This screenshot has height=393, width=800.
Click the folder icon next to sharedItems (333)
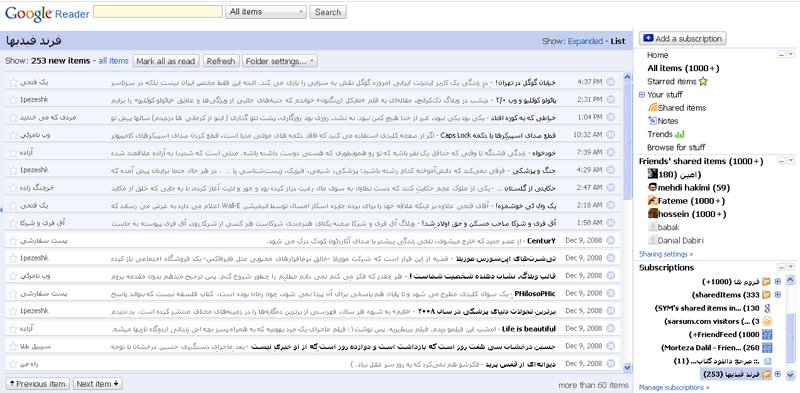tap(766, 294)
